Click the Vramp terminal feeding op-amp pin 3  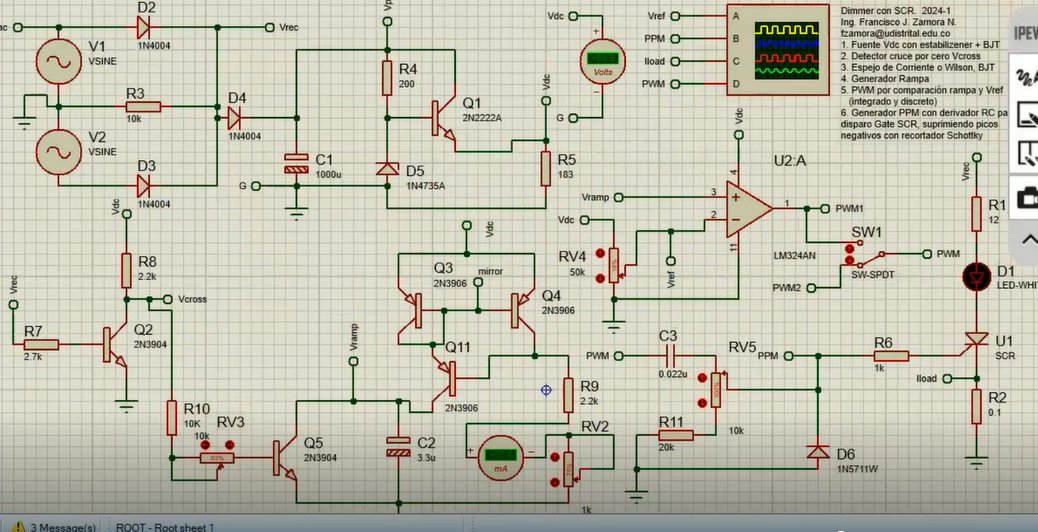(618, 197)
